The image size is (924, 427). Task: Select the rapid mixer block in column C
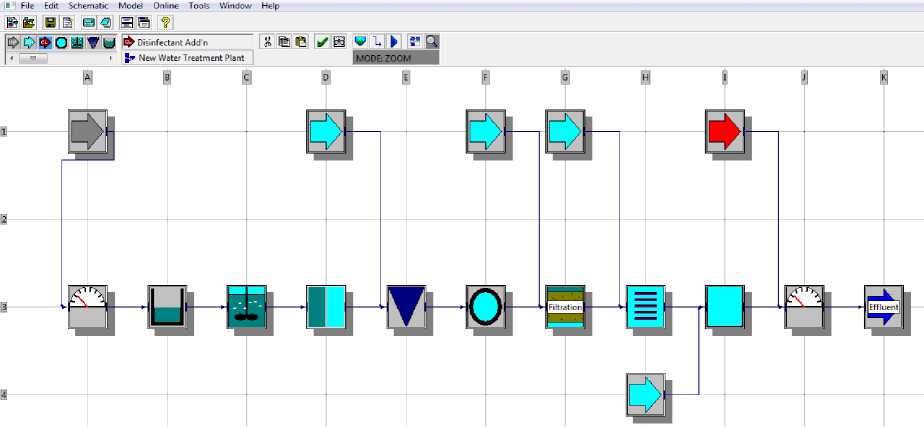point(246,307)
